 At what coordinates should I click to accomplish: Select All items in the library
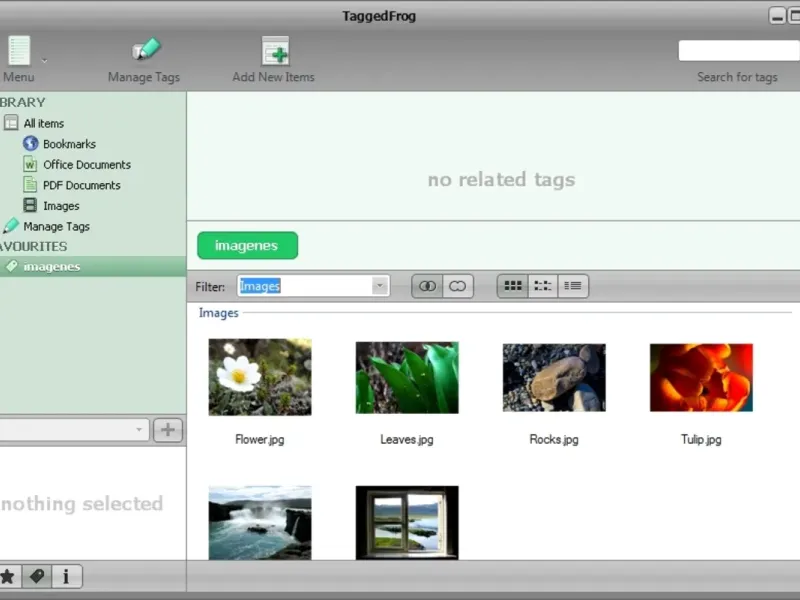44,123
